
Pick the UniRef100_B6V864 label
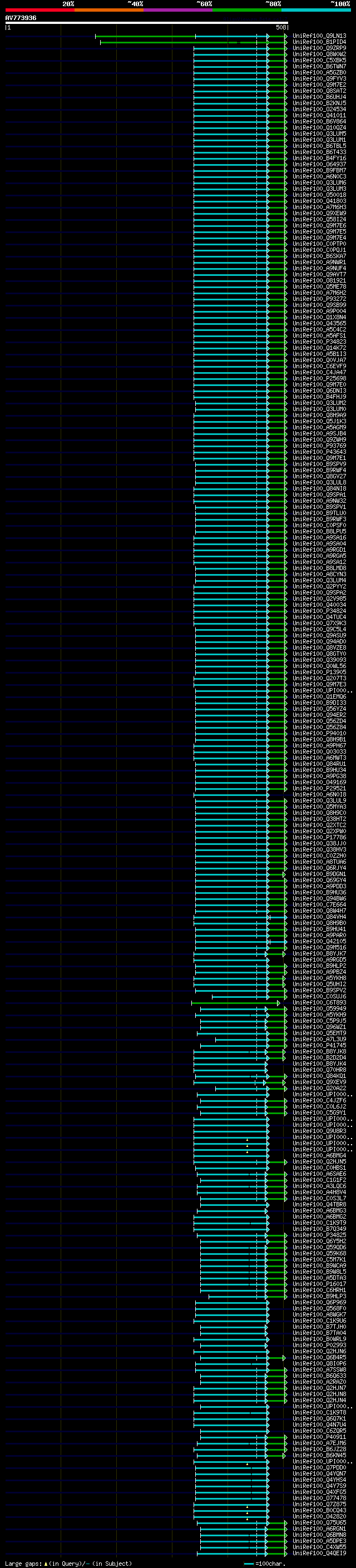(319, 121)
